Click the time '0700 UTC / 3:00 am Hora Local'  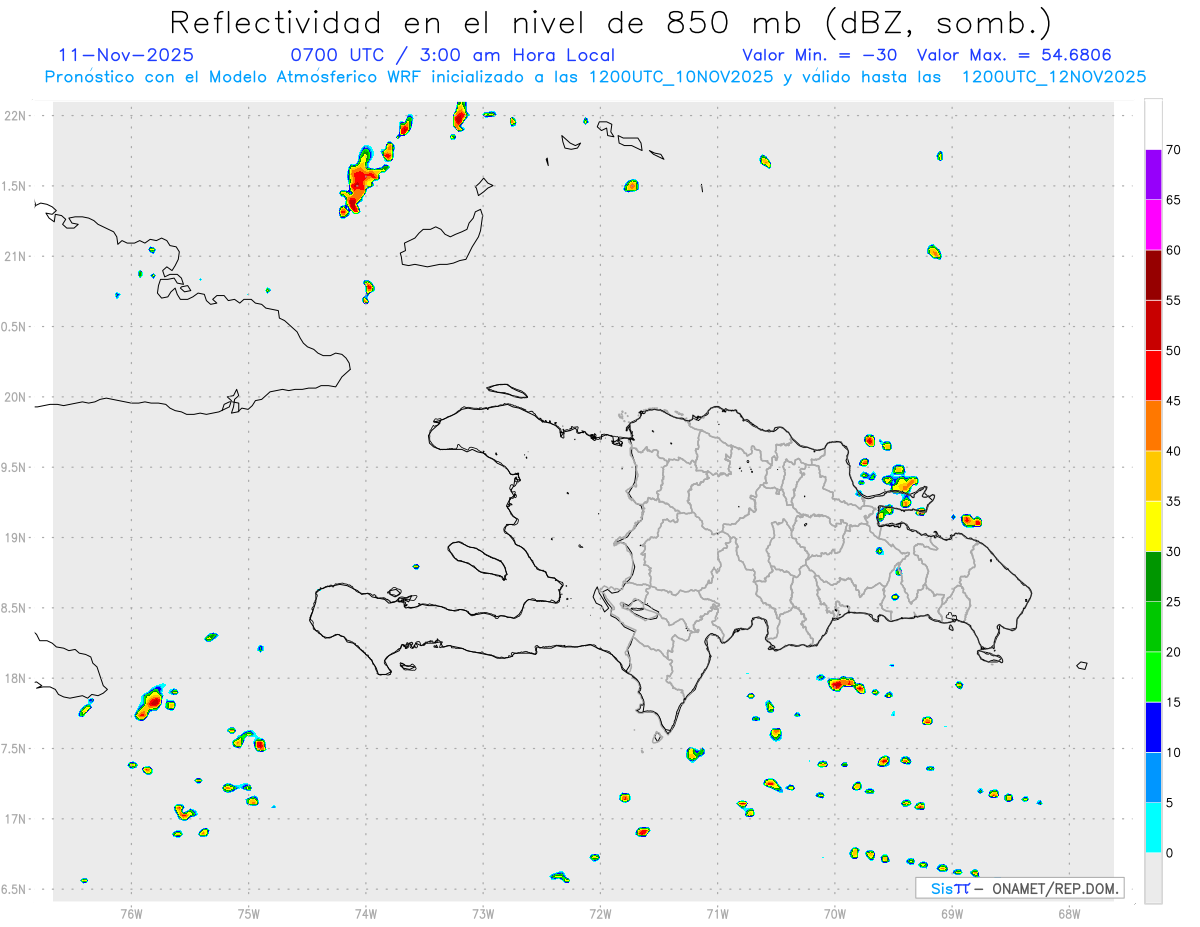(x=452, y=55)
